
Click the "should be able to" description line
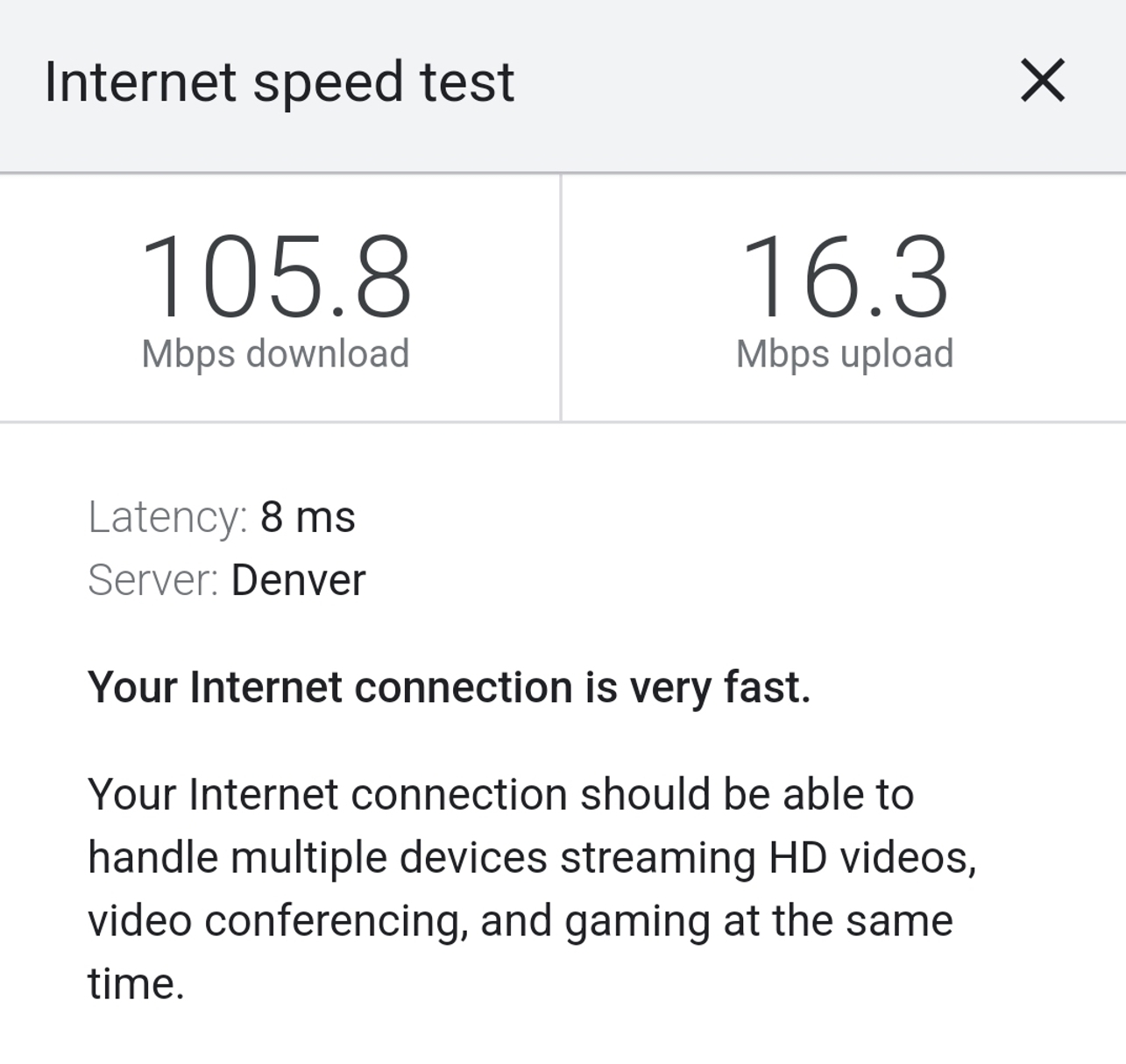pos(747,795)
